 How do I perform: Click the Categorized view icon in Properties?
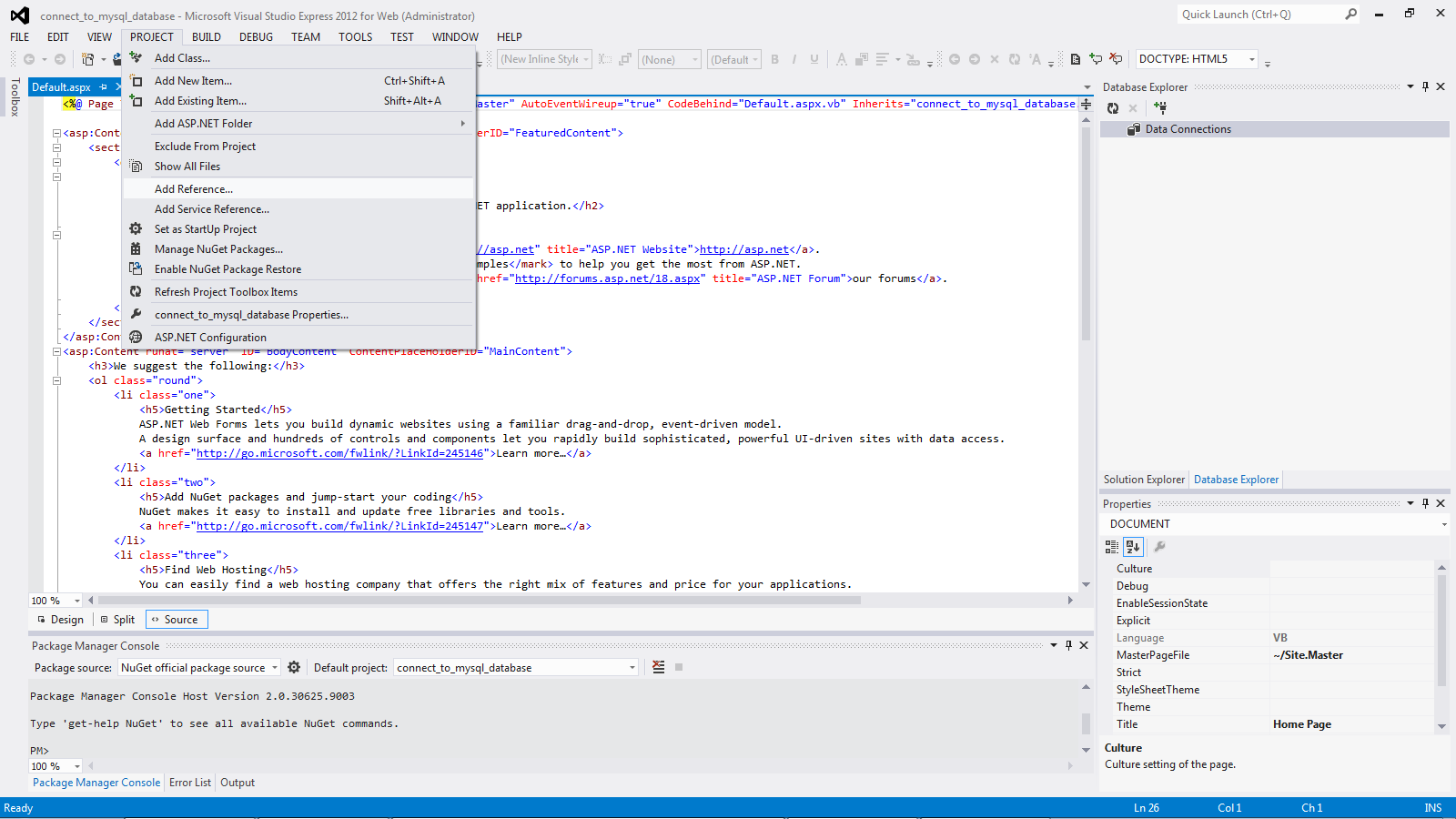(1112, 547)
